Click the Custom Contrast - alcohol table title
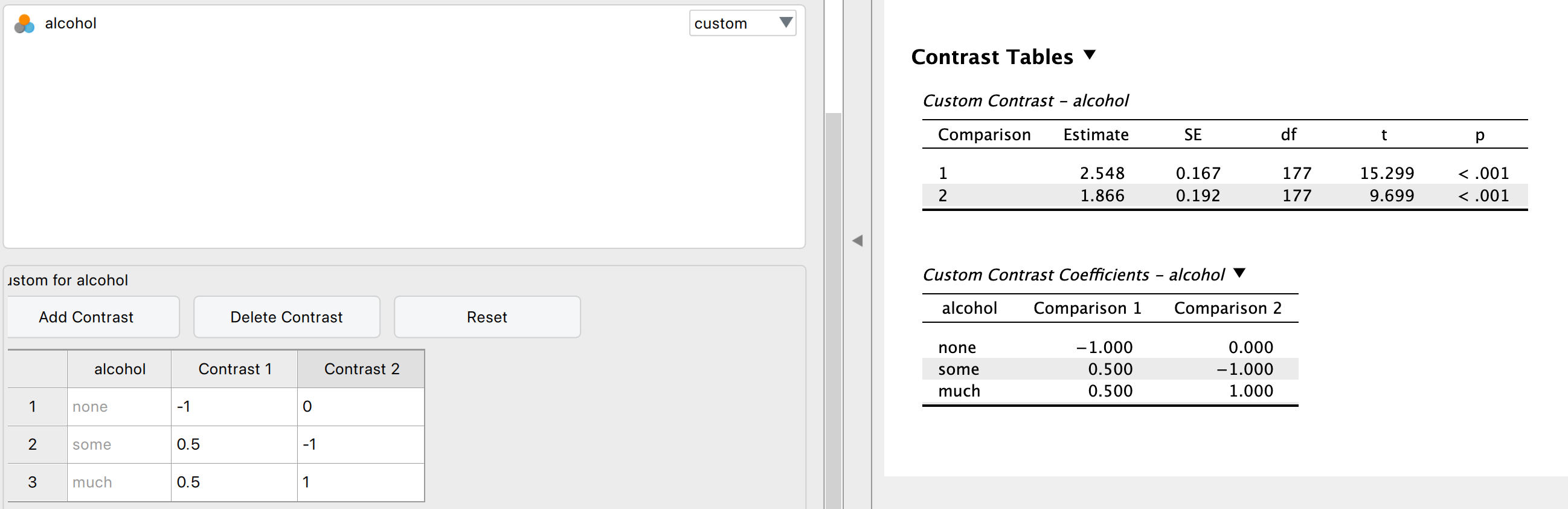 coord(1025,100)
